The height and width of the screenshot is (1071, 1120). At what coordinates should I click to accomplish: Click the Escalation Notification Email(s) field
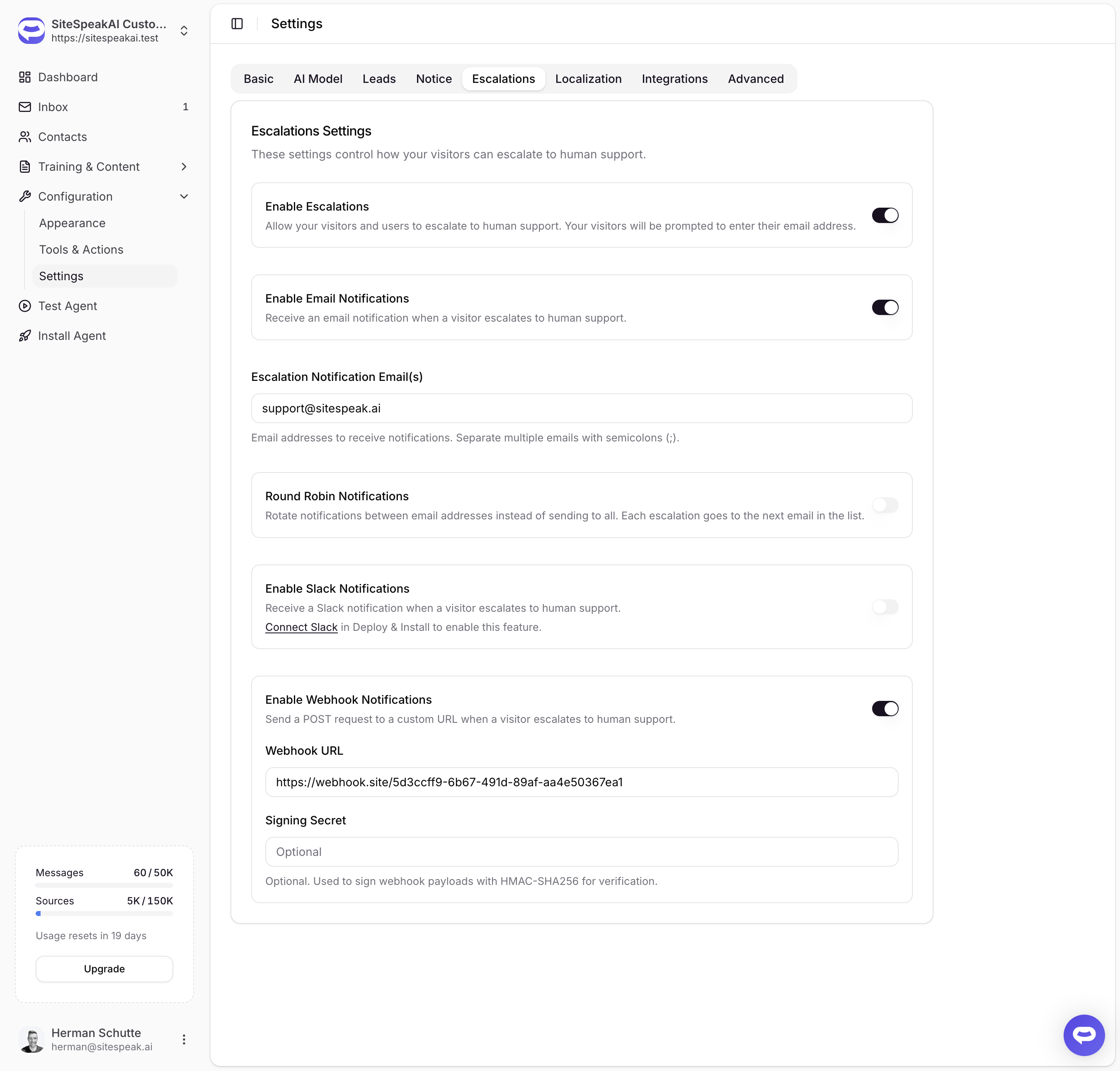pyautogui.click(x=582, y=408)
